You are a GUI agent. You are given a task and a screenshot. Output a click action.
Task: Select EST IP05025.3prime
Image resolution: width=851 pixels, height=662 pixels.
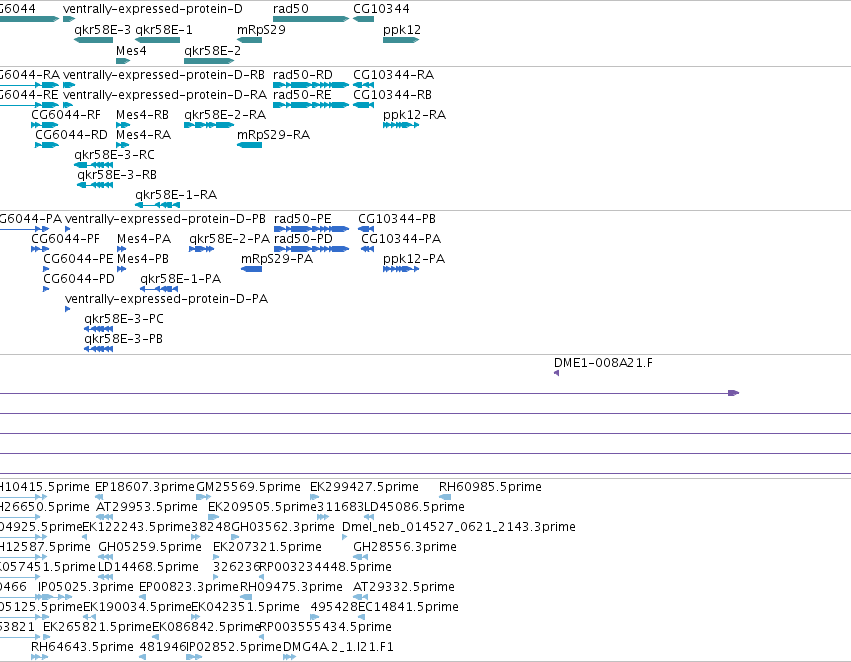(86, 587)
